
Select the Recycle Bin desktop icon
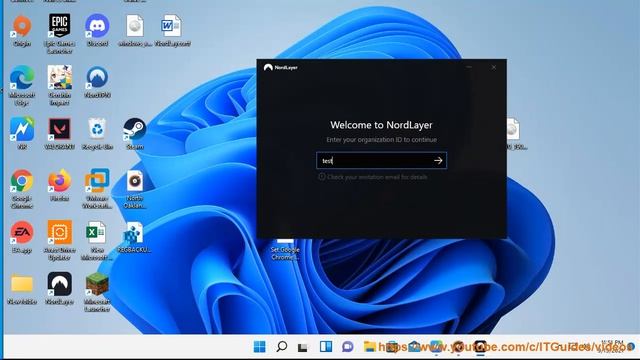click(97, 133)
